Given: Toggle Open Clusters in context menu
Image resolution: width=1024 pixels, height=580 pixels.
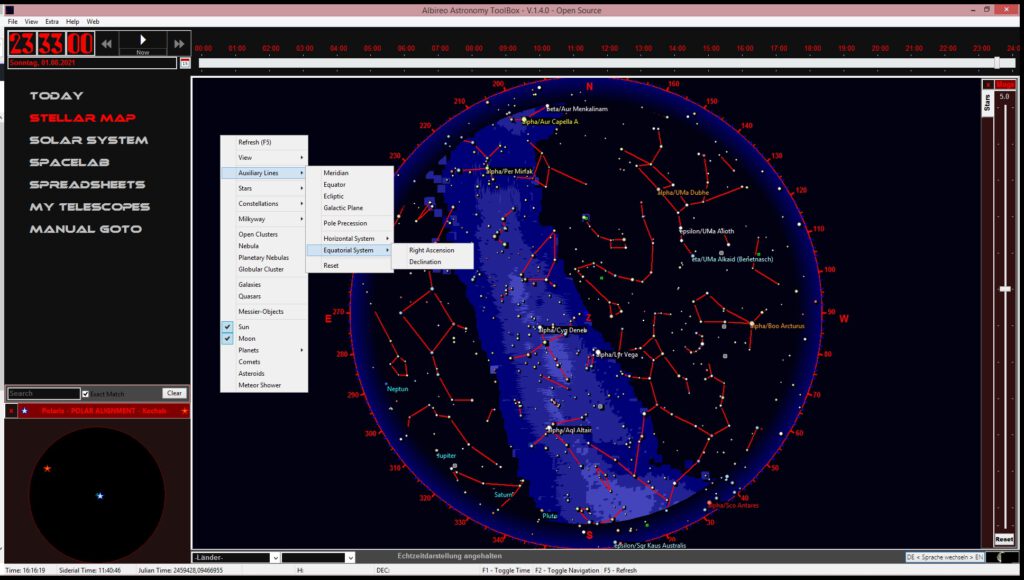Looking at the screenshot, I should pyautogui.click(x=264, y=234).
